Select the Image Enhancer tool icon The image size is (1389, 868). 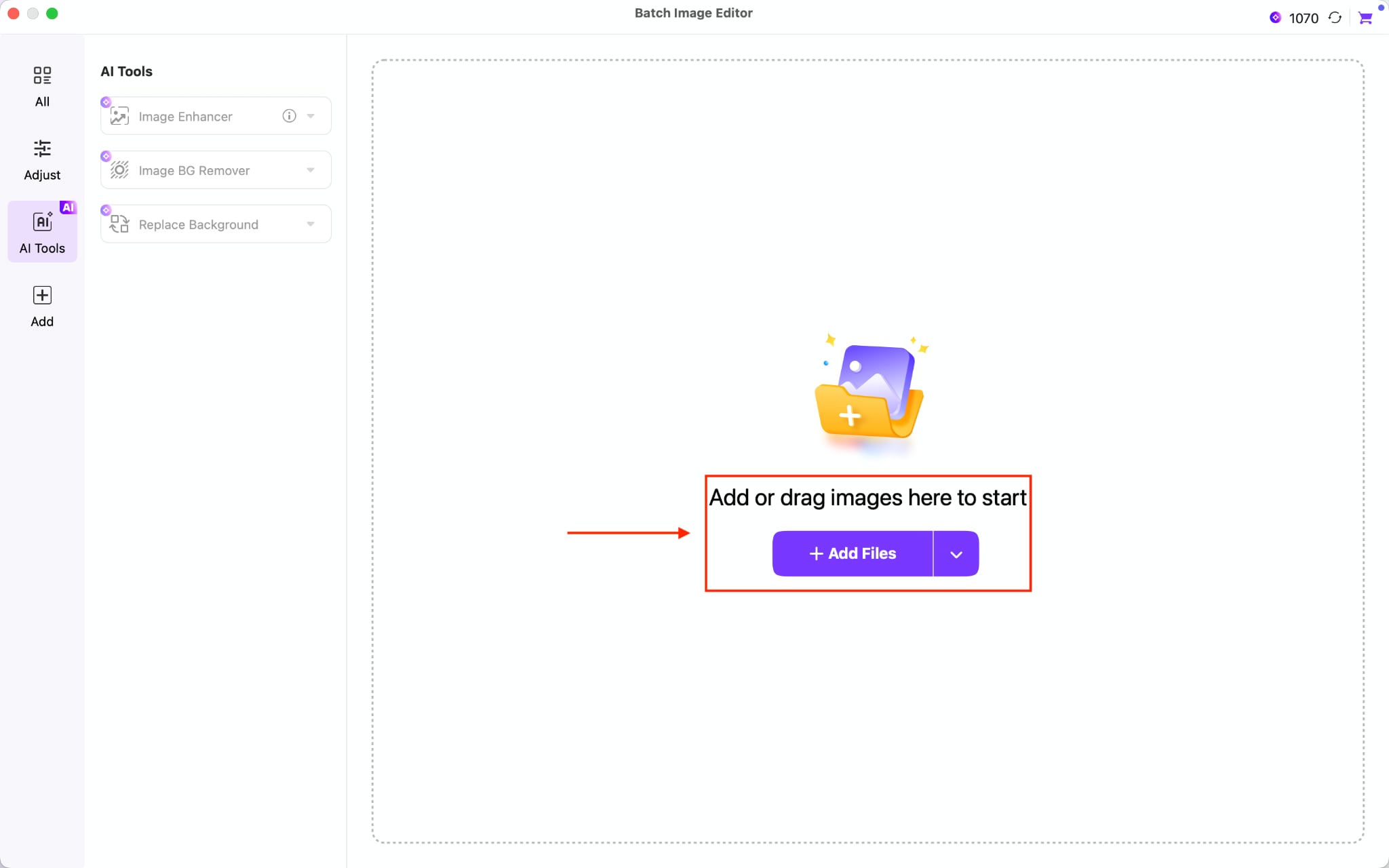[119, 116]
